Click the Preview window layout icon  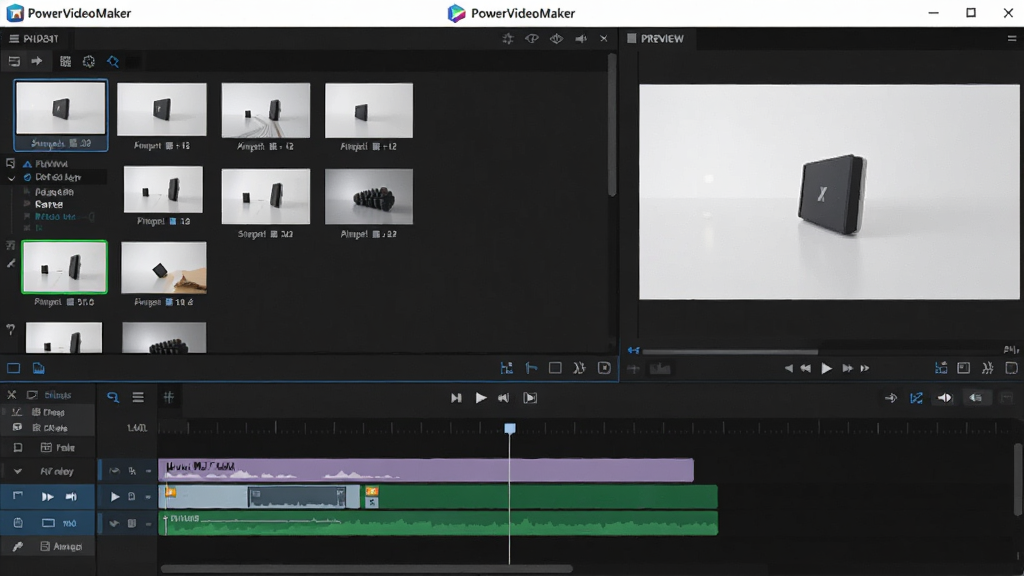coord(963,368)
